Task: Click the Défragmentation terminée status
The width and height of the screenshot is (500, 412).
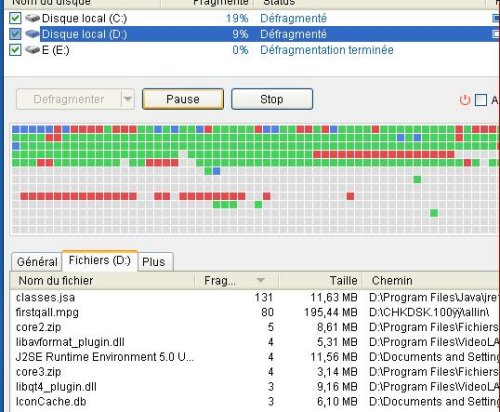Action: tap(327, 50)
